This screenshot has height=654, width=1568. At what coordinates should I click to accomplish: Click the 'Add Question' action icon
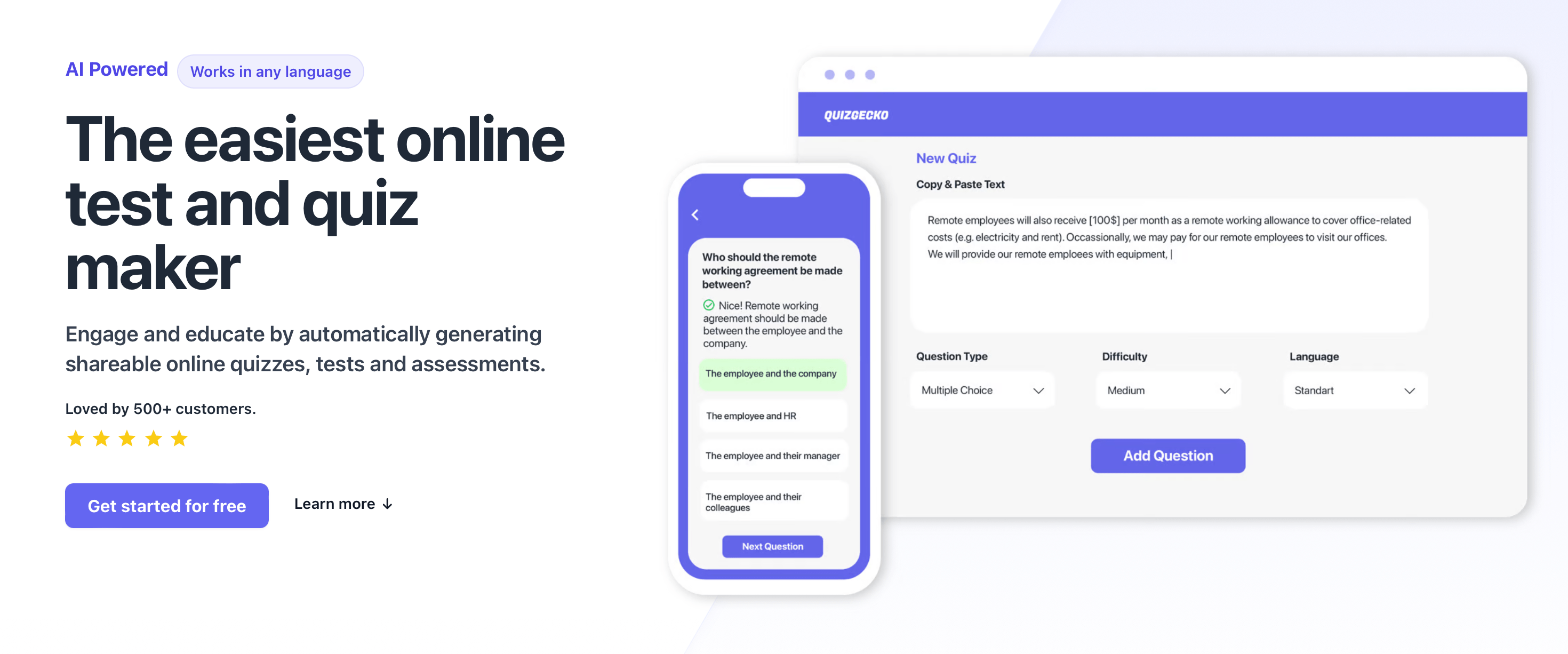[x=1168, y=455]
